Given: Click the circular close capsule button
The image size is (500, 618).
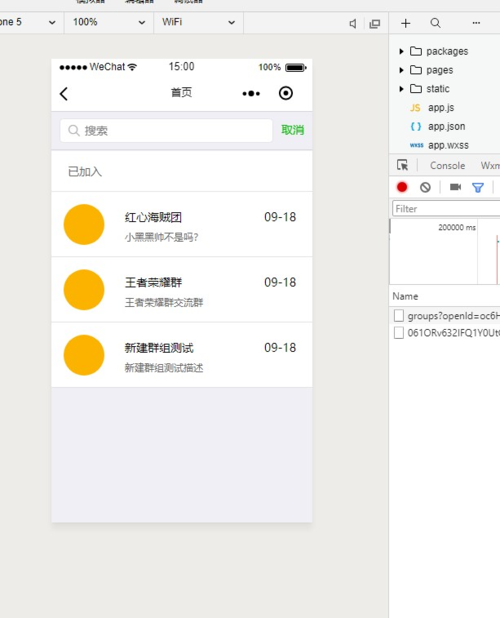Looking at the screenshot, I should point(286,93).
